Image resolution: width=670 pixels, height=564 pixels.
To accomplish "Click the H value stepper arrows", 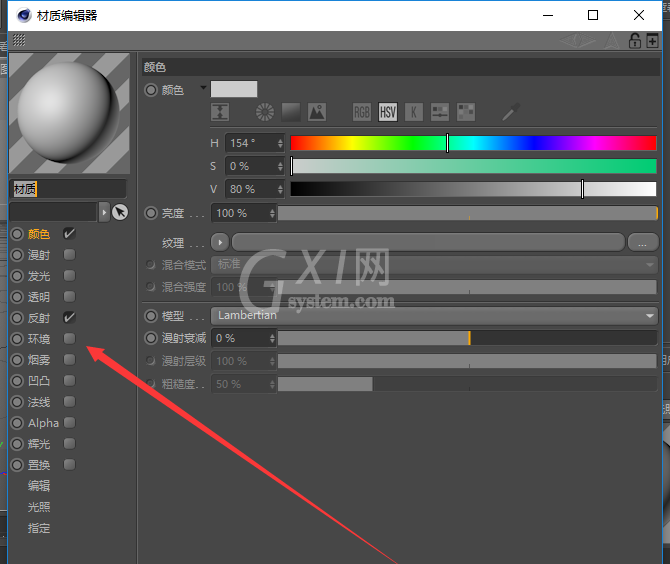I will click(280, 143).
